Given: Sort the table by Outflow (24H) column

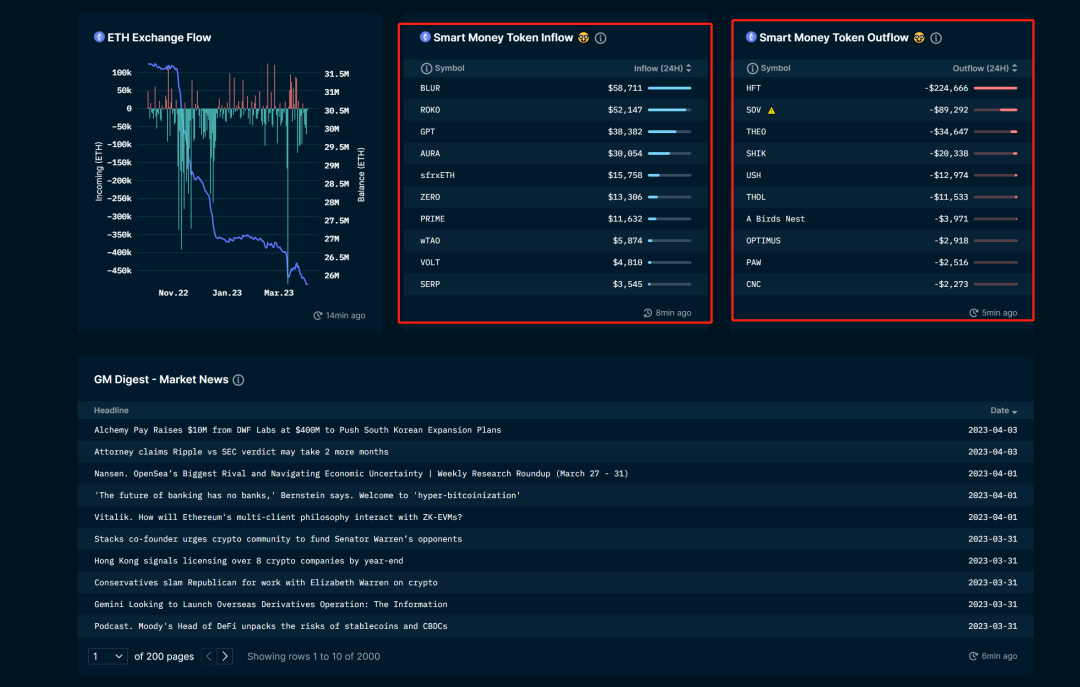Looking at the screenshot, I should tap(985, 68).
